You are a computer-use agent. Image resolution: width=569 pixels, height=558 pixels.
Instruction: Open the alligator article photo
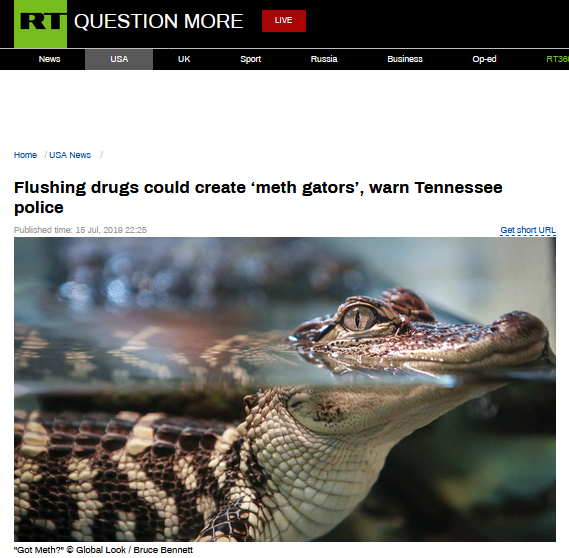[x=285, y=389]
